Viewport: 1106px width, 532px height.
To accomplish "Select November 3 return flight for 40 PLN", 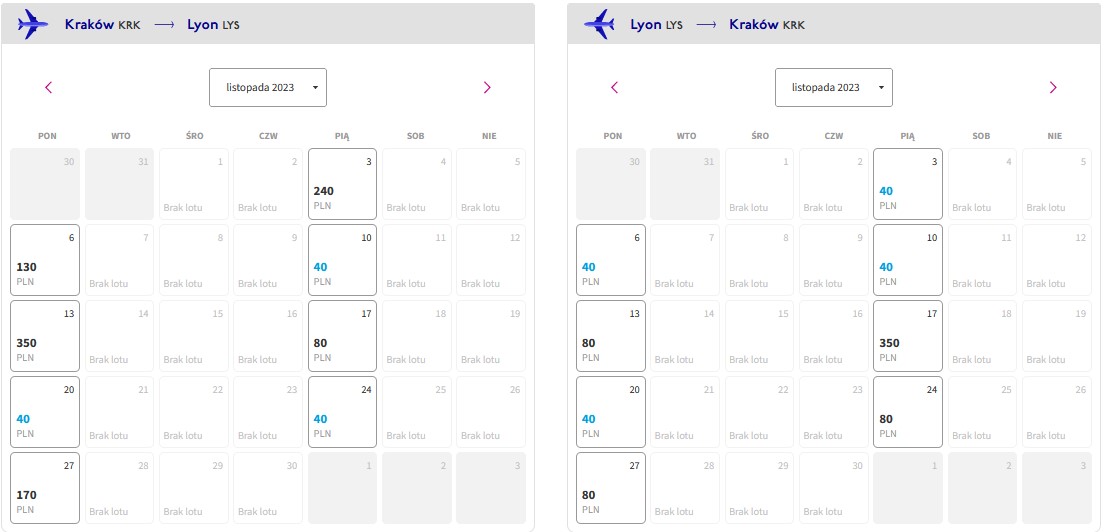I will point(908,183).
